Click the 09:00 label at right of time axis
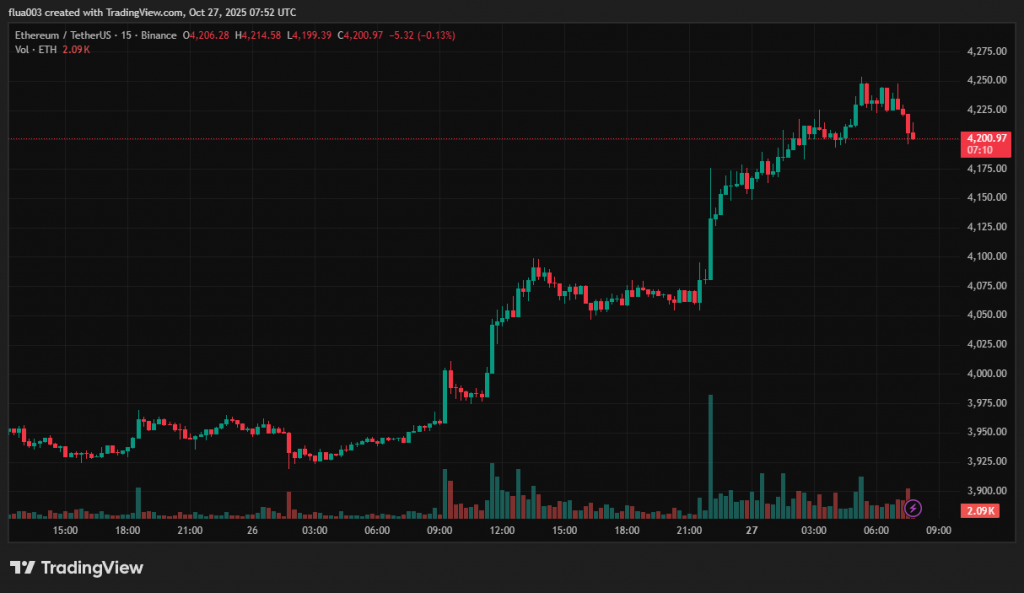 click(939, 531)
